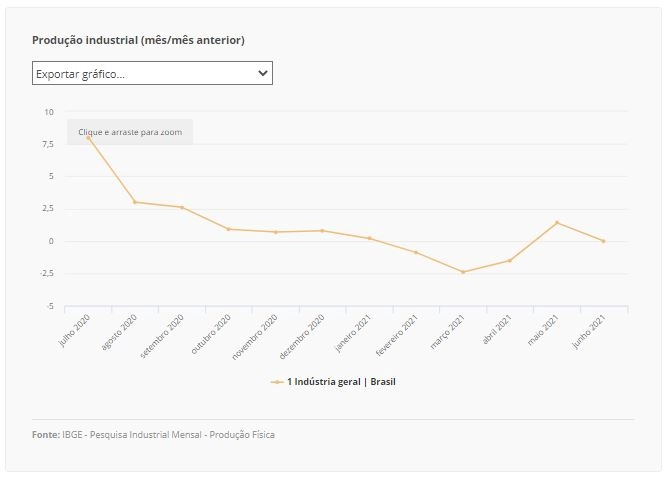Select the março 2021 lowest data point
The width and height of the screenshot is (669, 478).
[x=463, y=272]
